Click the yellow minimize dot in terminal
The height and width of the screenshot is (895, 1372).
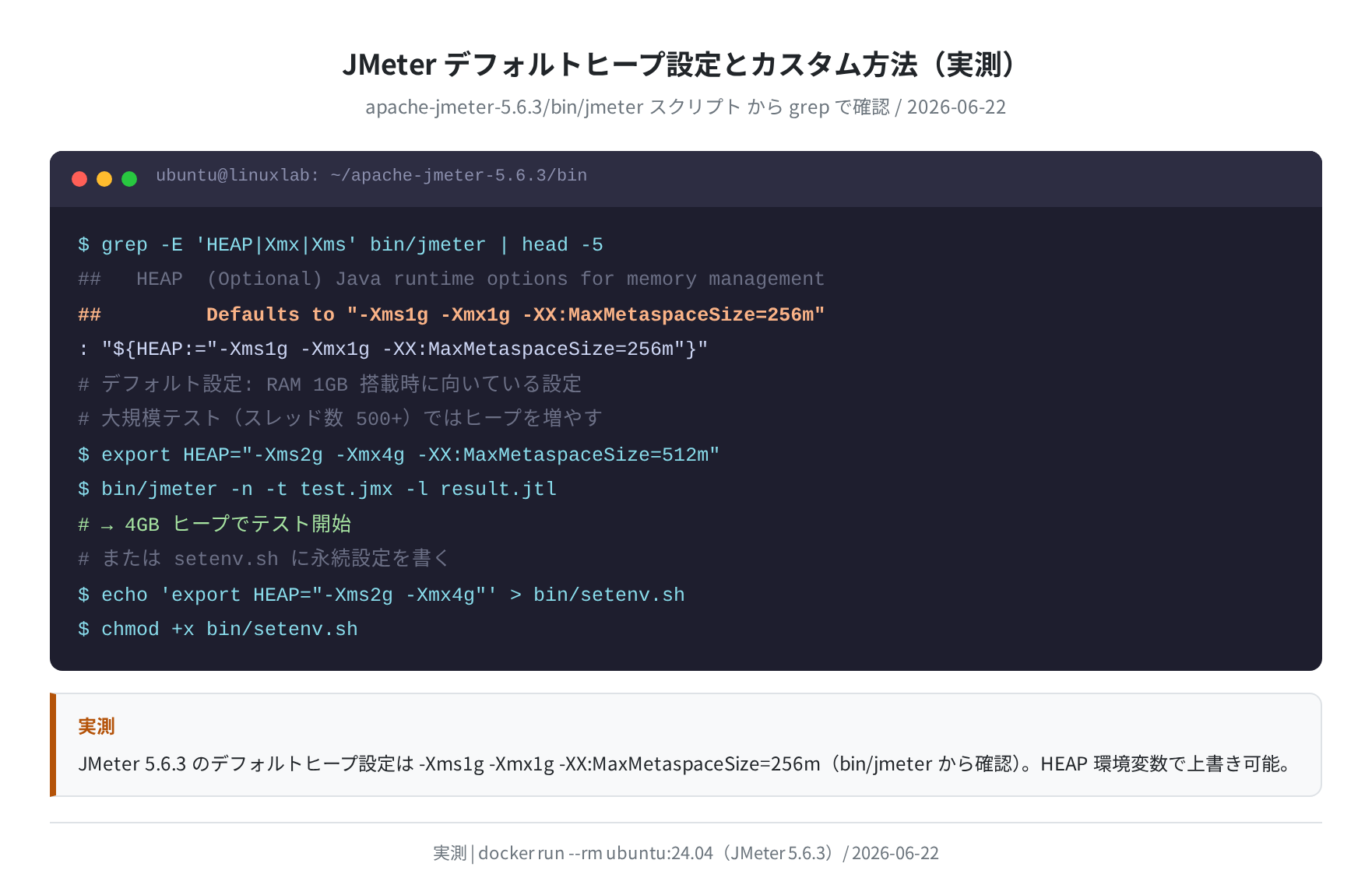point(104,179)
